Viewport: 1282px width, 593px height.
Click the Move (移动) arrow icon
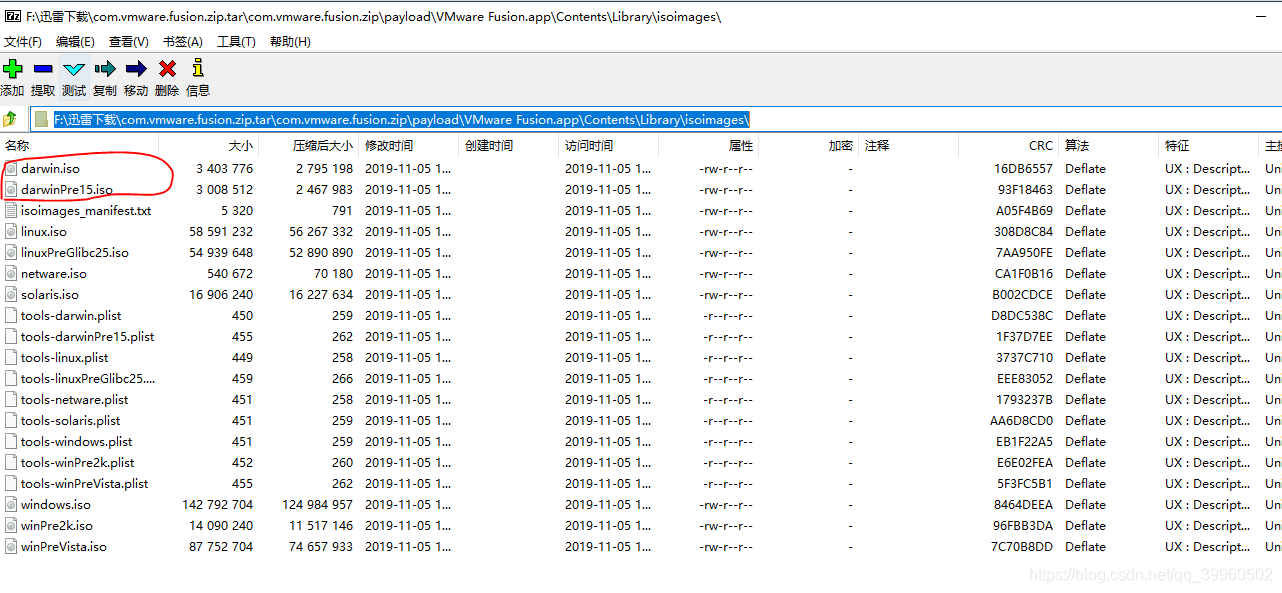click(x=136, y=69)
